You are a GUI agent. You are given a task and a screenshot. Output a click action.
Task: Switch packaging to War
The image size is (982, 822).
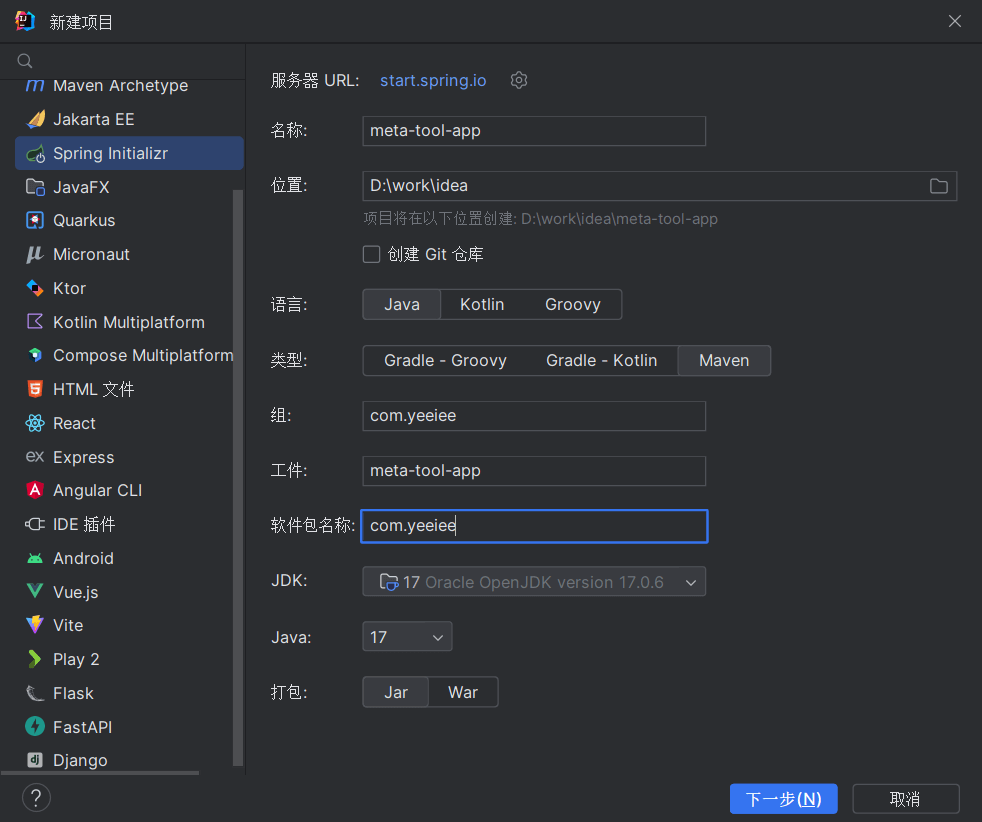(x=462, y=692)
